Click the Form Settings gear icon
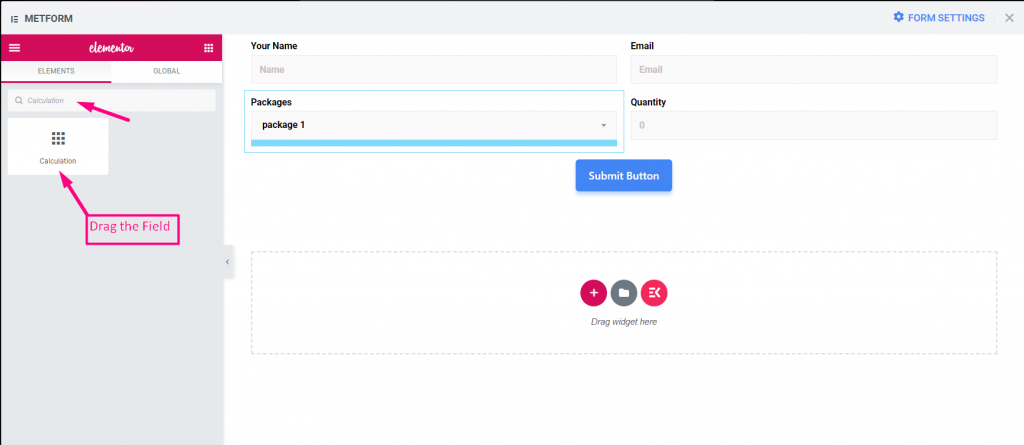 (898, 17)
